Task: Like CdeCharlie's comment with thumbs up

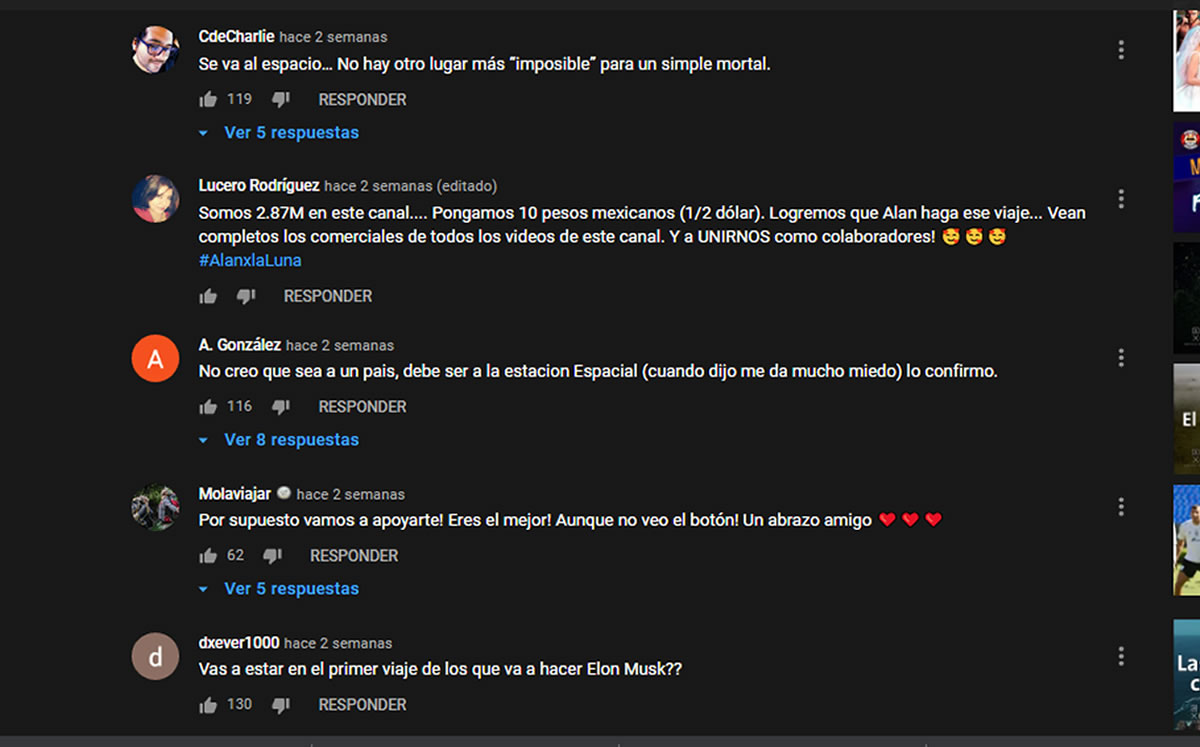Action: [208, 99]
